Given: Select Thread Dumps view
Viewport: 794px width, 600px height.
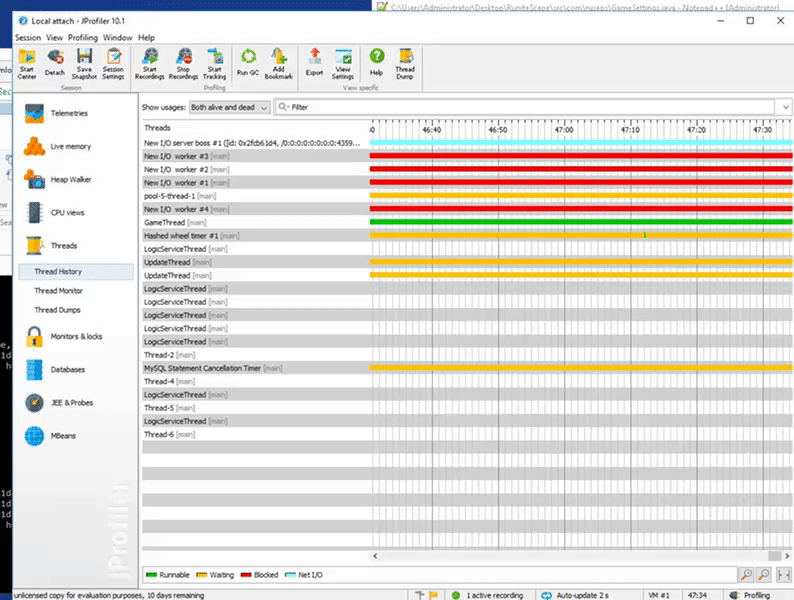Looking at the screenshot, I should point(57,310).
